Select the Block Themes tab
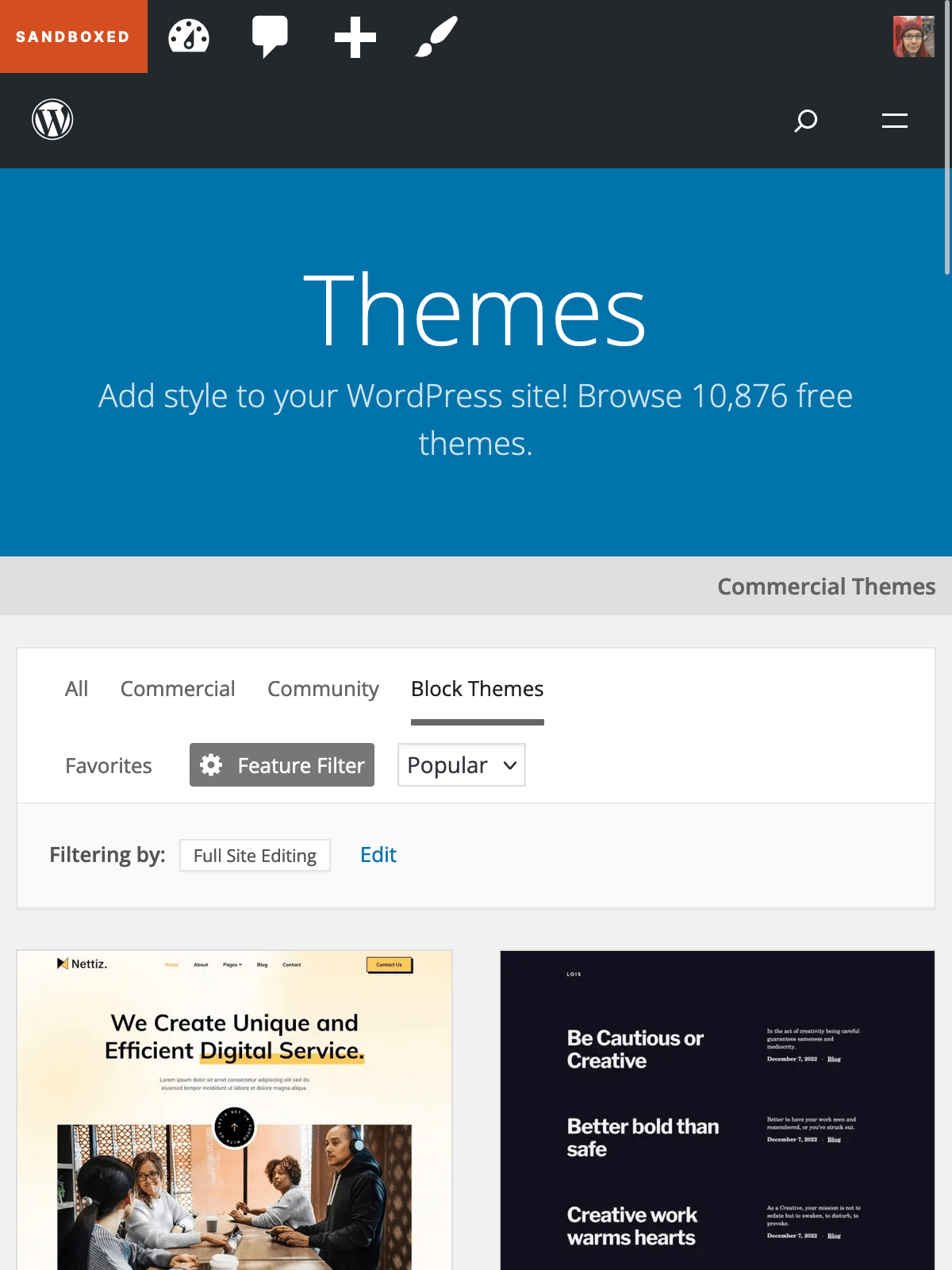This screenshot has height=1270, width=952. coord(478,689)
